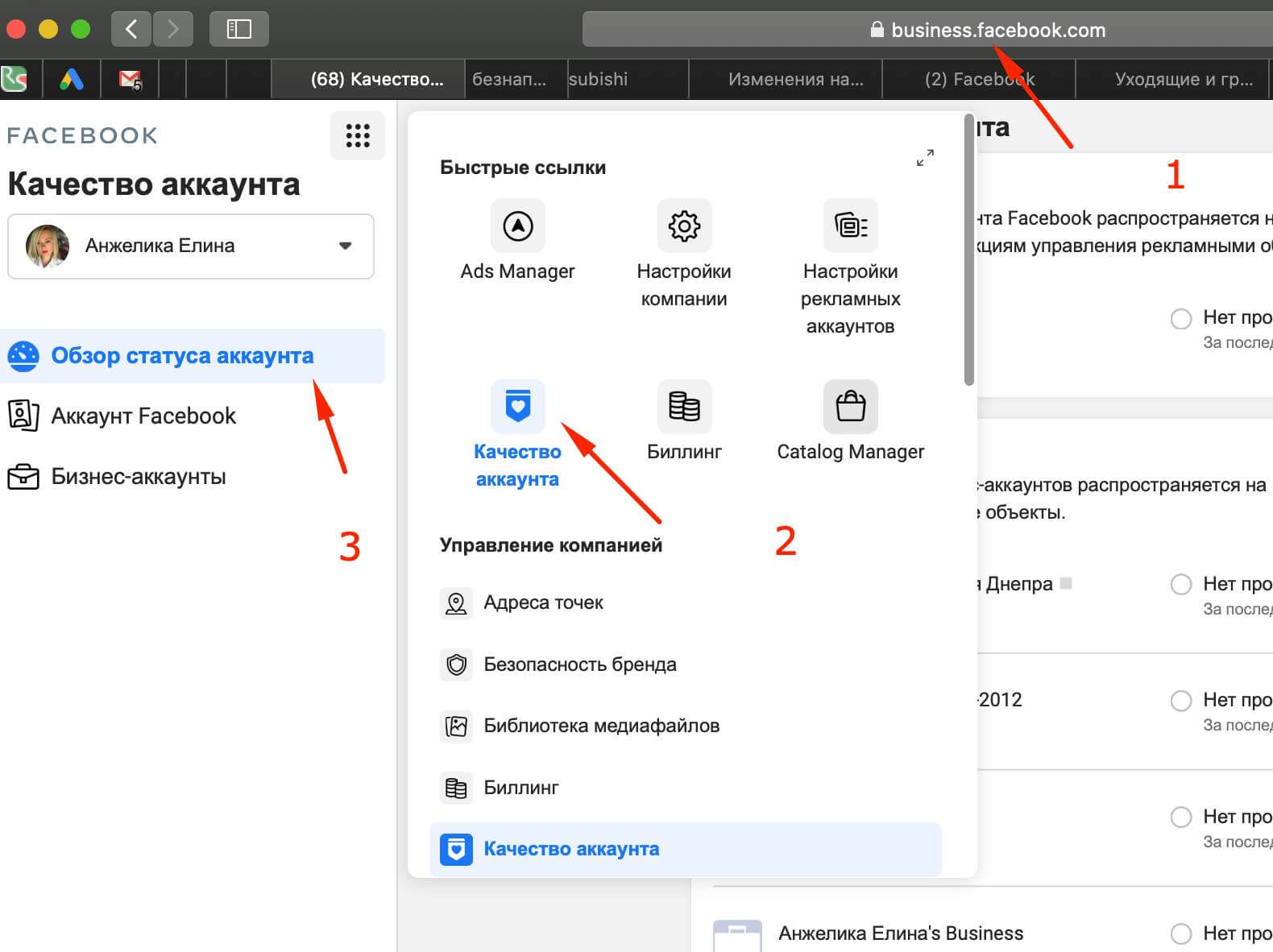Click the Качество аккаунта icon in the management list

point(456,849)
